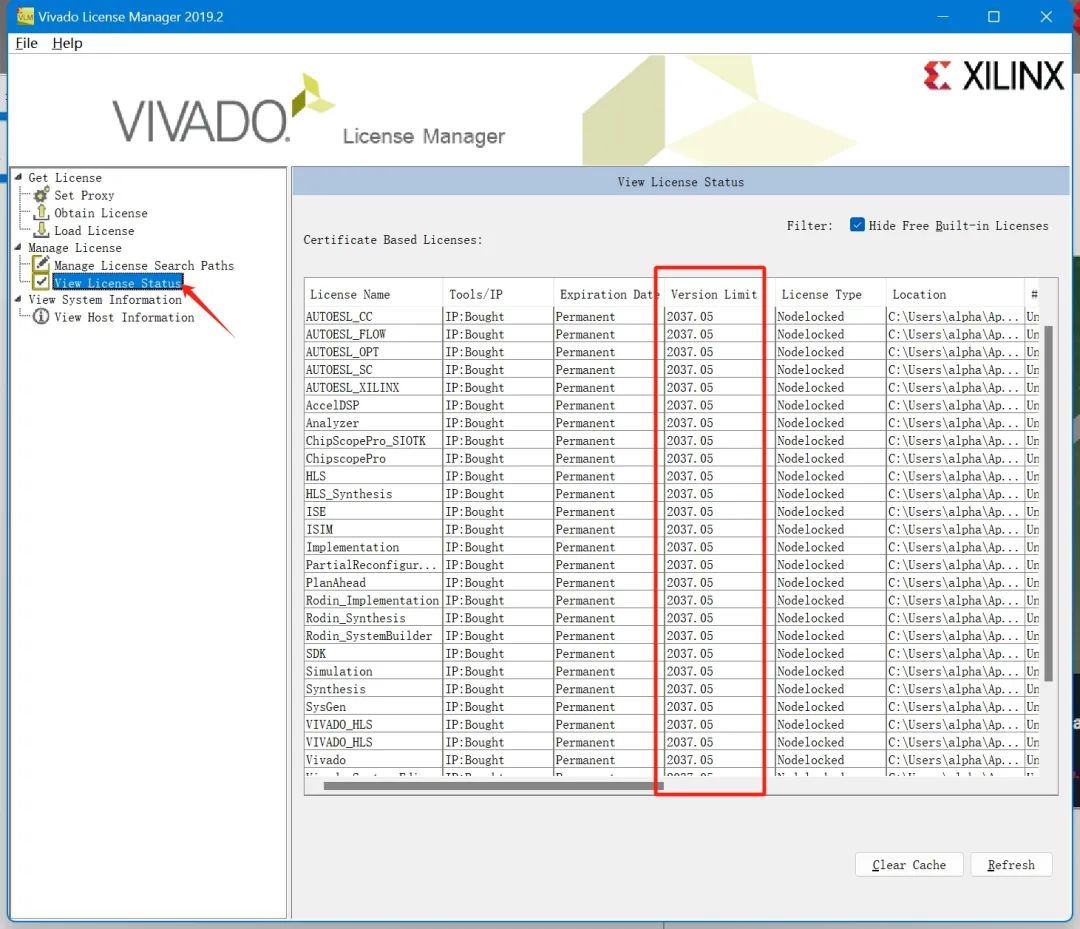The width and height of the screenshot is (1080, 929).
Task: Click Manage License category label
Action: tap(74, 248)
